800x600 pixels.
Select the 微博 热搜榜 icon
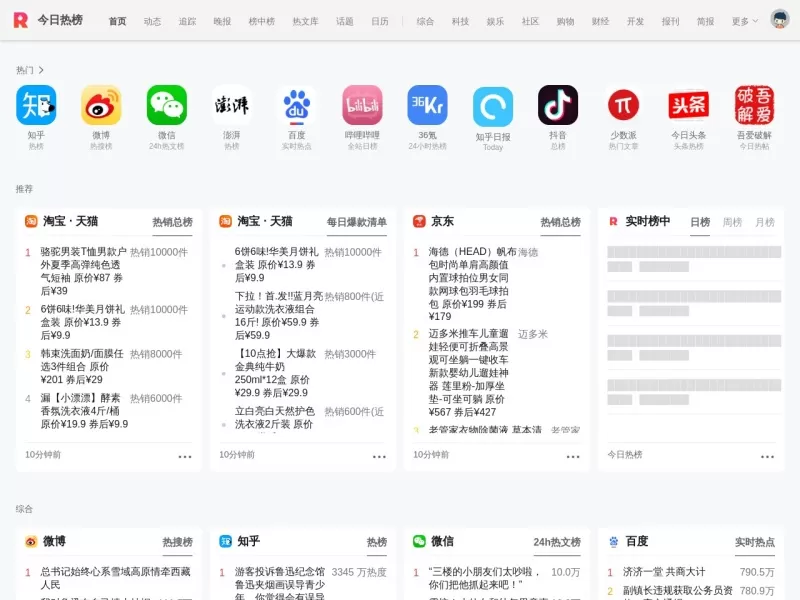tap(100, 104)
